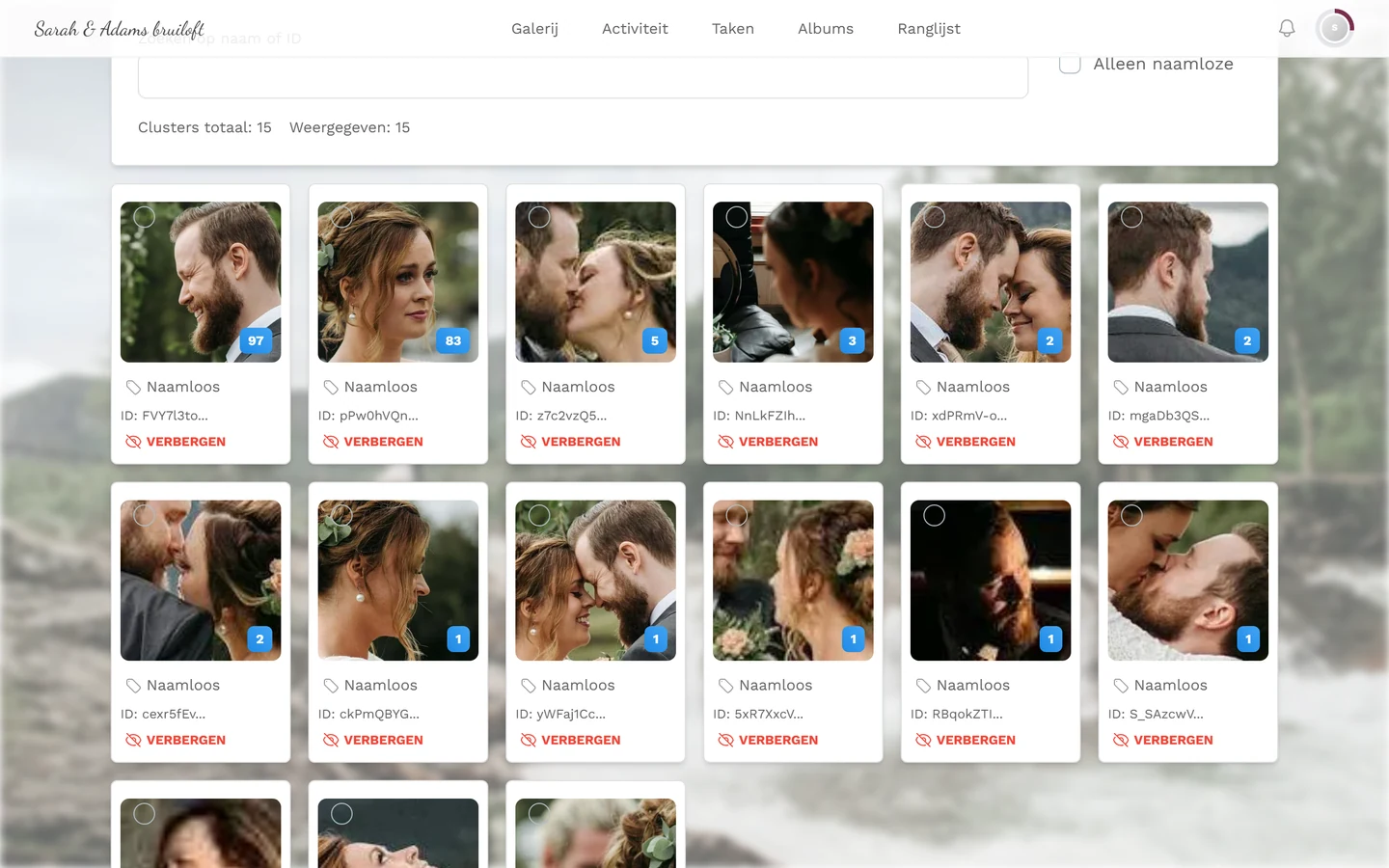Click Sarah & Adams bruiloft logo
Viewport: 1389px width, 868px height.
[x=120, y=29]
